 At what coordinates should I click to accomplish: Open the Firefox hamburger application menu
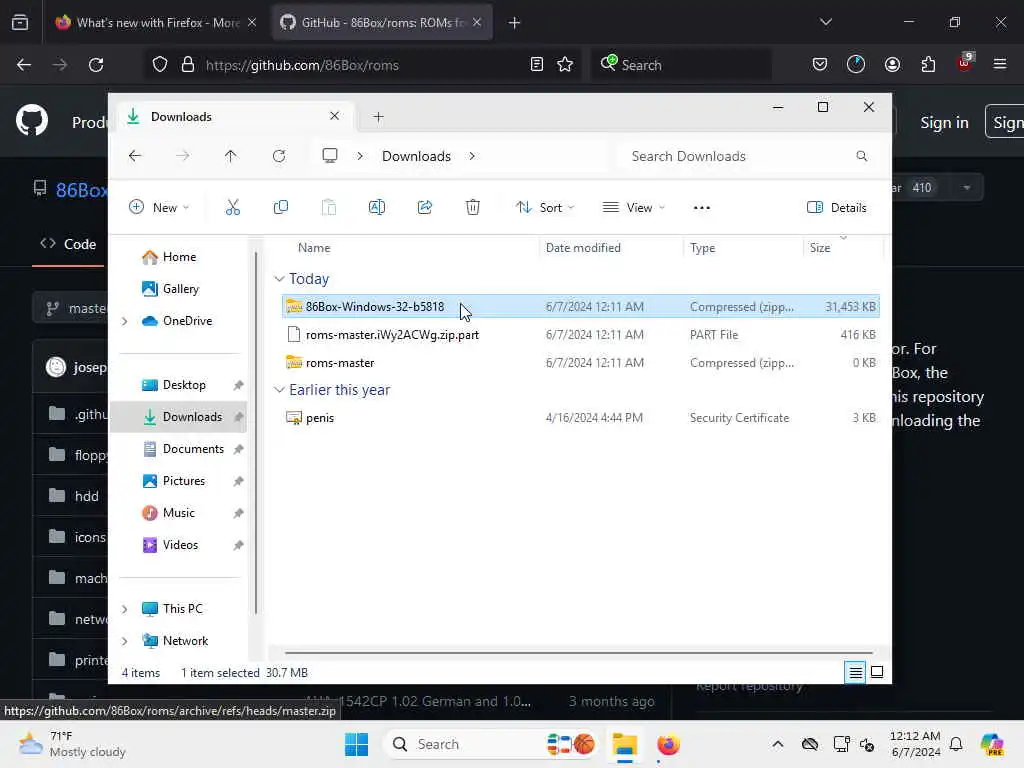pos(999,65)
